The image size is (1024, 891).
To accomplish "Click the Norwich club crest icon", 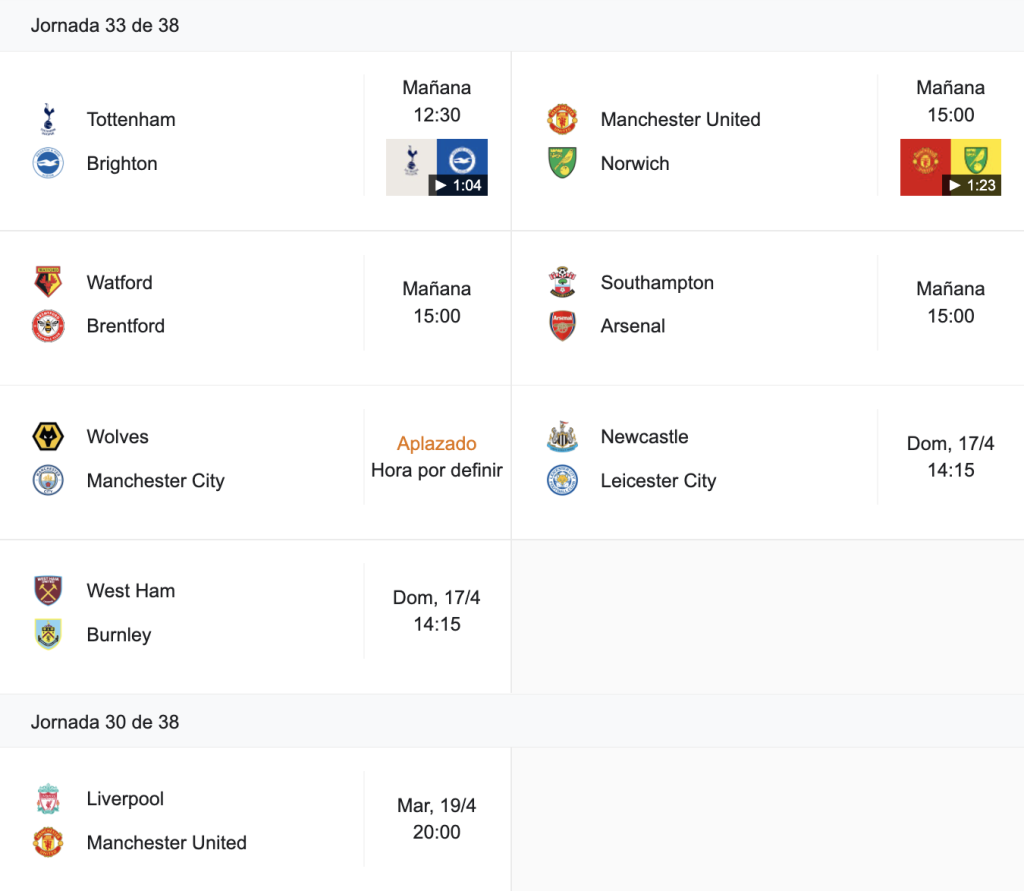I will [562, 163].
